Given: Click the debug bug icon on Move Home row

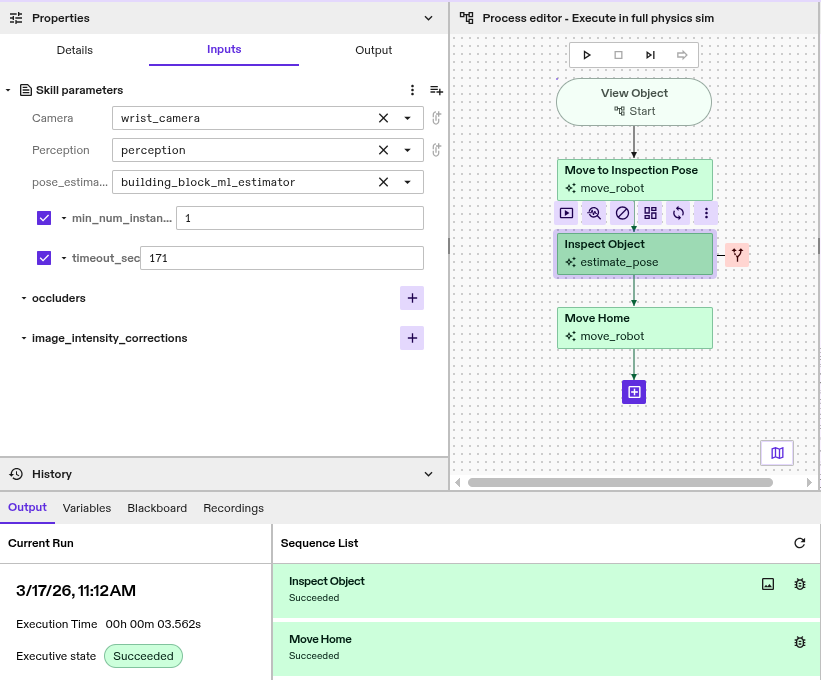Looking at the screenshot, I should coord(799,642).
